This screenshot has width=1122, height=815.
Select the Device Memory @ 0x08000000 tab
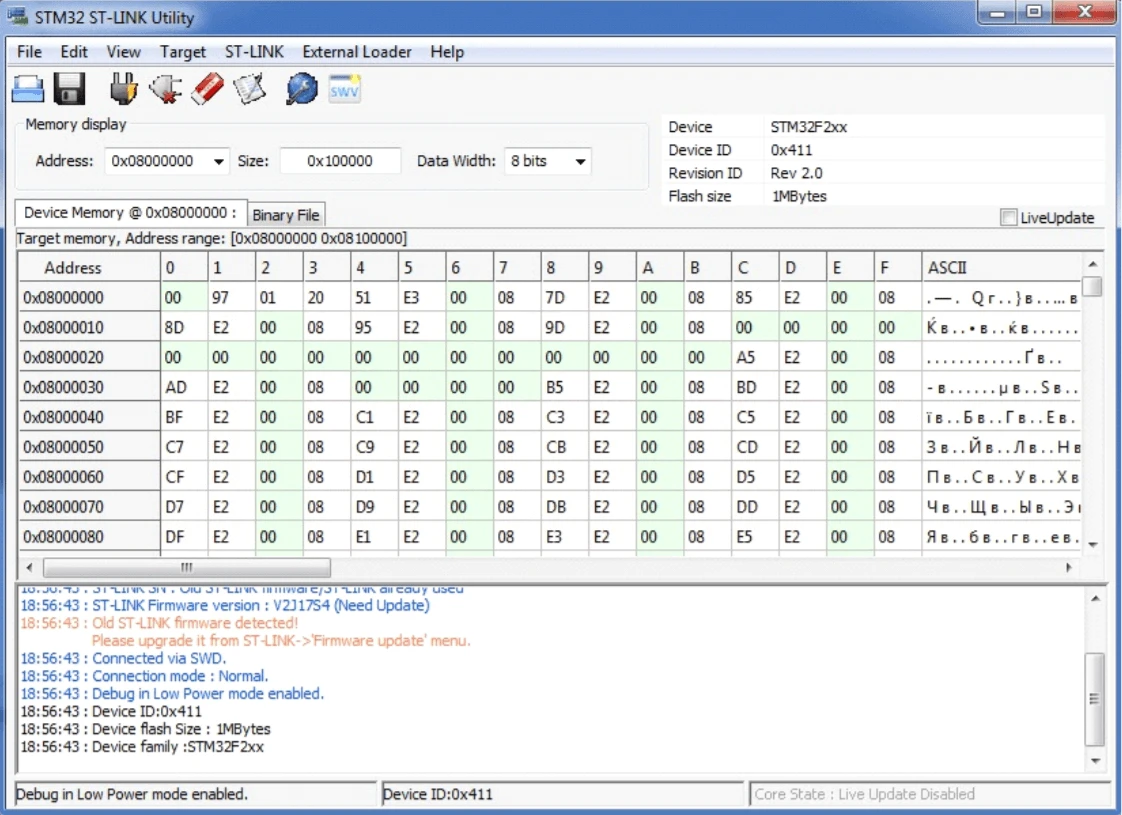point(130,213)
